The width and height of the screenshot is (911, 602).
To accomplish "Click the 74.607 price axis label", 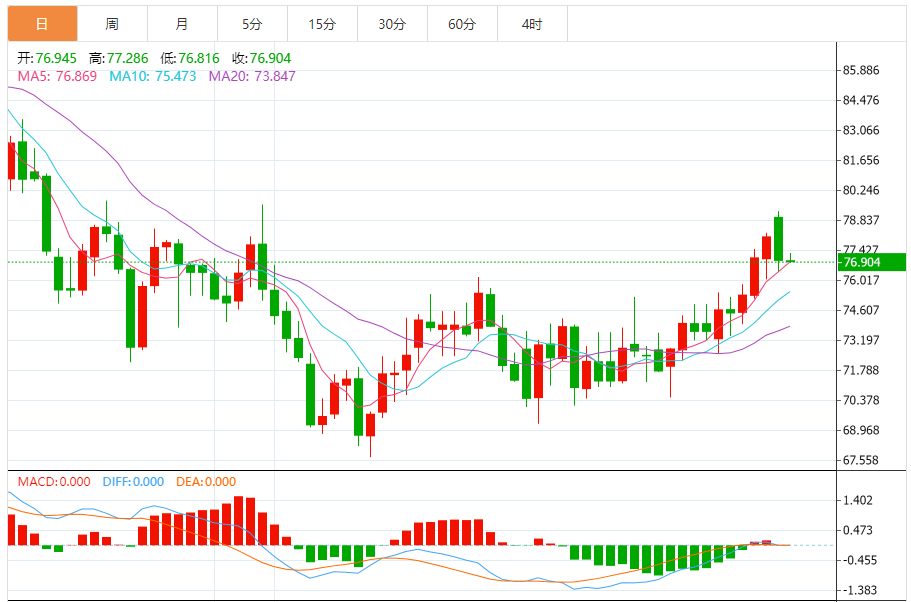I will click(861, 310).
